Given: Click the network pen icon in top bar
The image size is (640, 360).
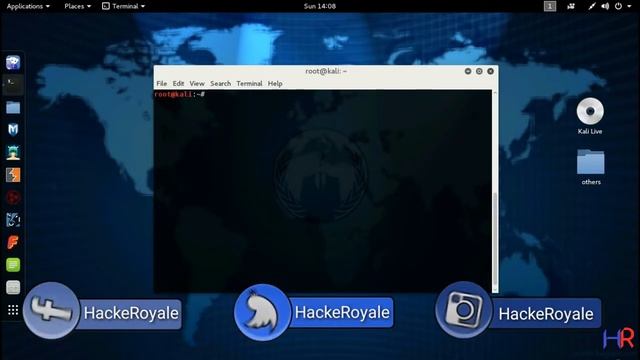Looking at the screenshot, I should [591, 6].
